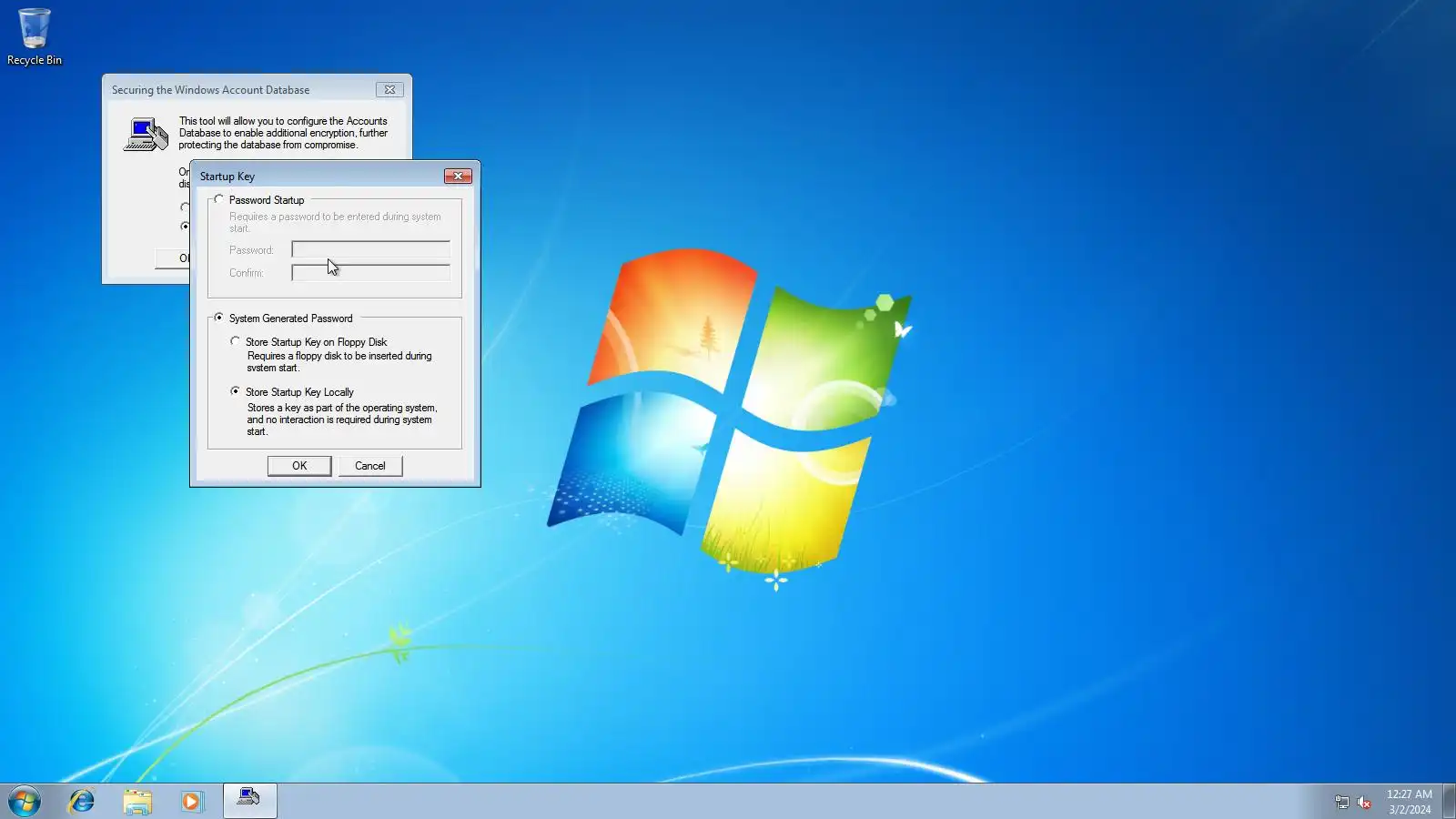Click the Show Desktop button
The image size is (1456, 819).
coord(1449,802)
